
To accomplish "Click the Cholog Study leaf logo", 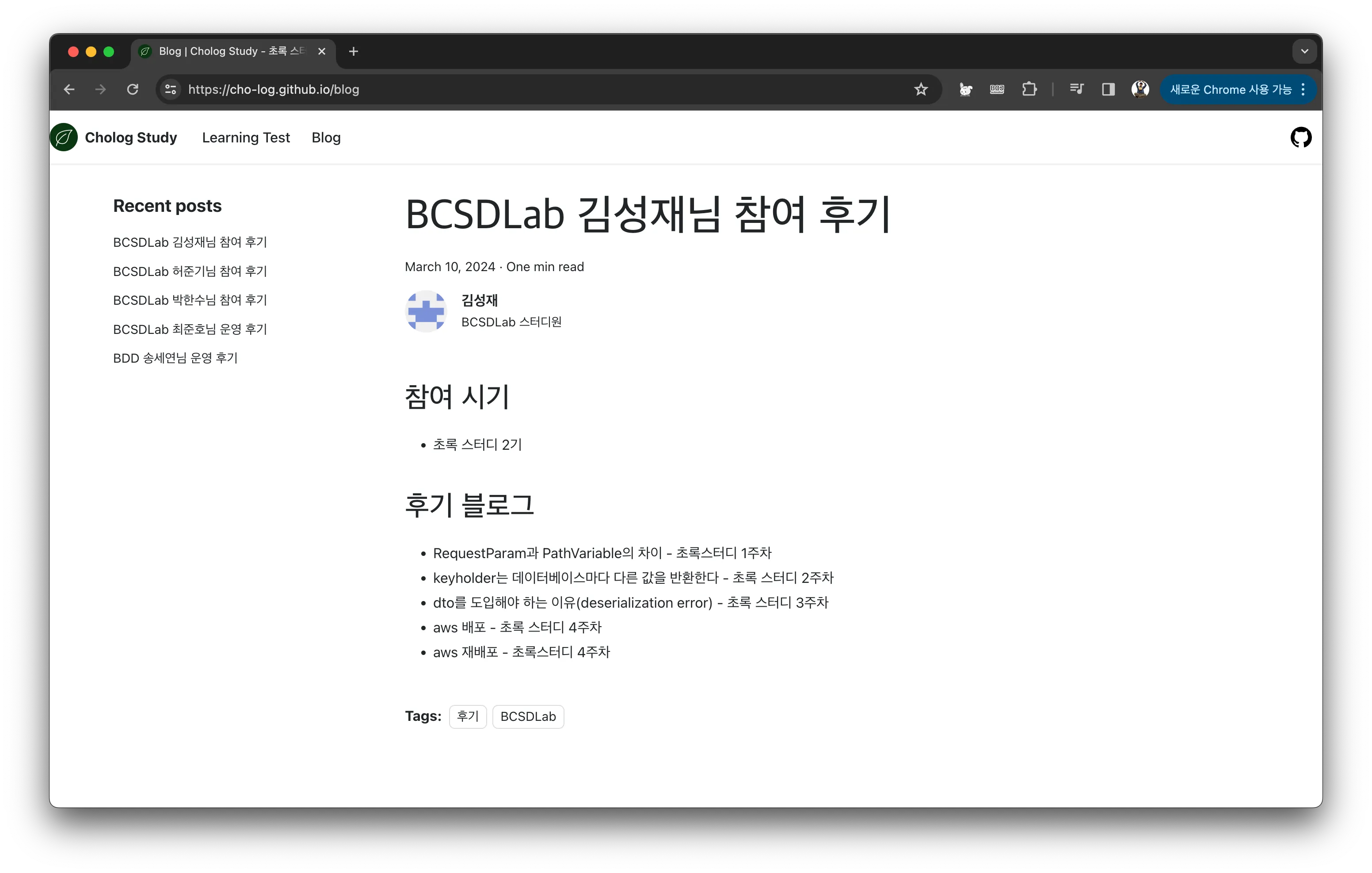I will 64,138.
